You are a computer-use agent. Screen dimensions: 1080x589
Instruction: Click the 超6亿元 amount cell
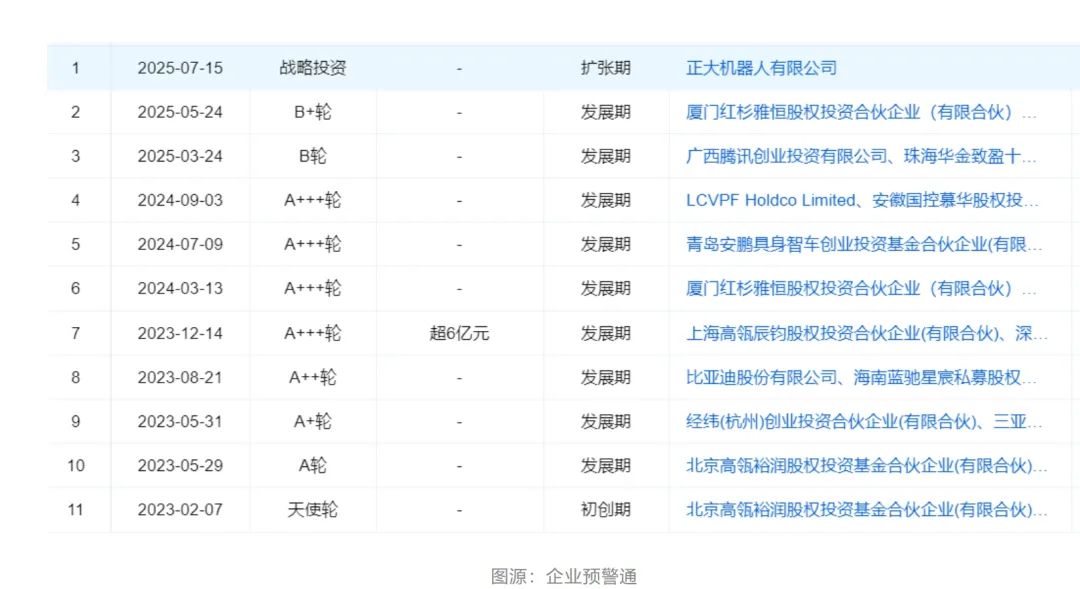click(x=459, y=333)
